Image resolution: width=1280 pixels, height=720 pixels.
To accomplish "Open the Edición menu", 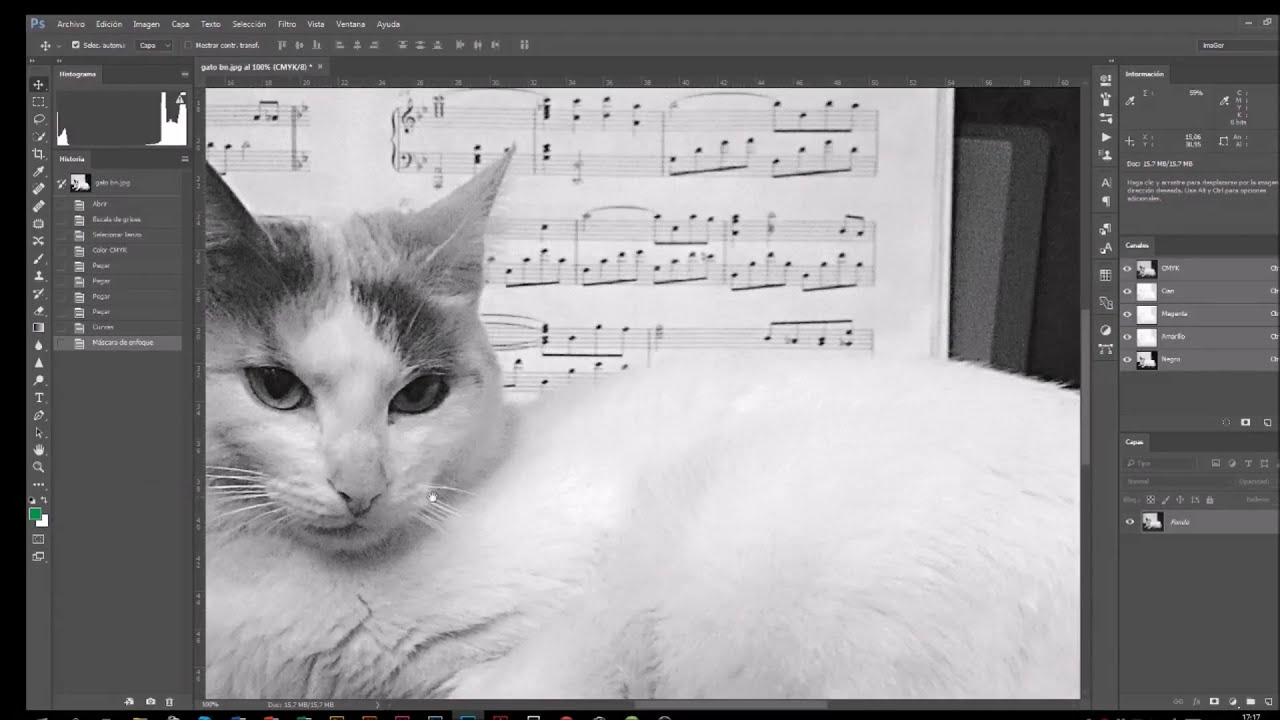I will click(109, 24).
